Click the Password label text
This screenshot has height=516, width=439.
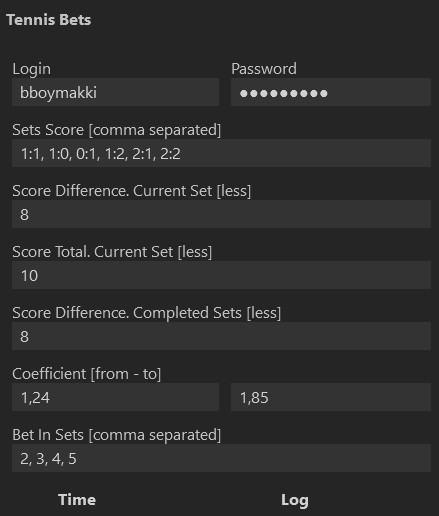click(x=264, y=69)
